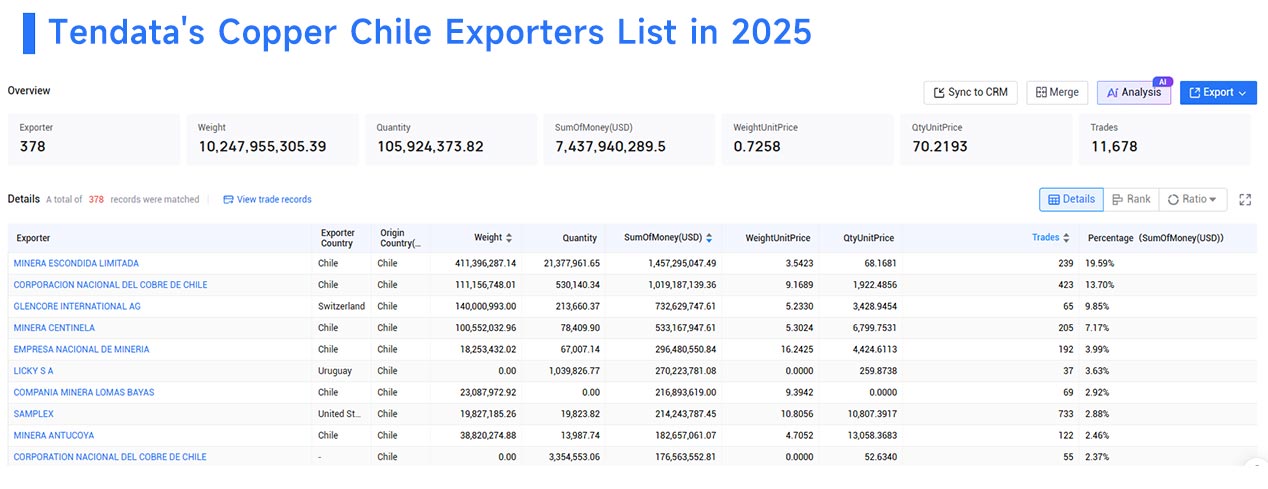The width and height of the screenshot is (1268, 489).
Task: Toggle fullscreen table expand icon
Action: coord(1245,199)
